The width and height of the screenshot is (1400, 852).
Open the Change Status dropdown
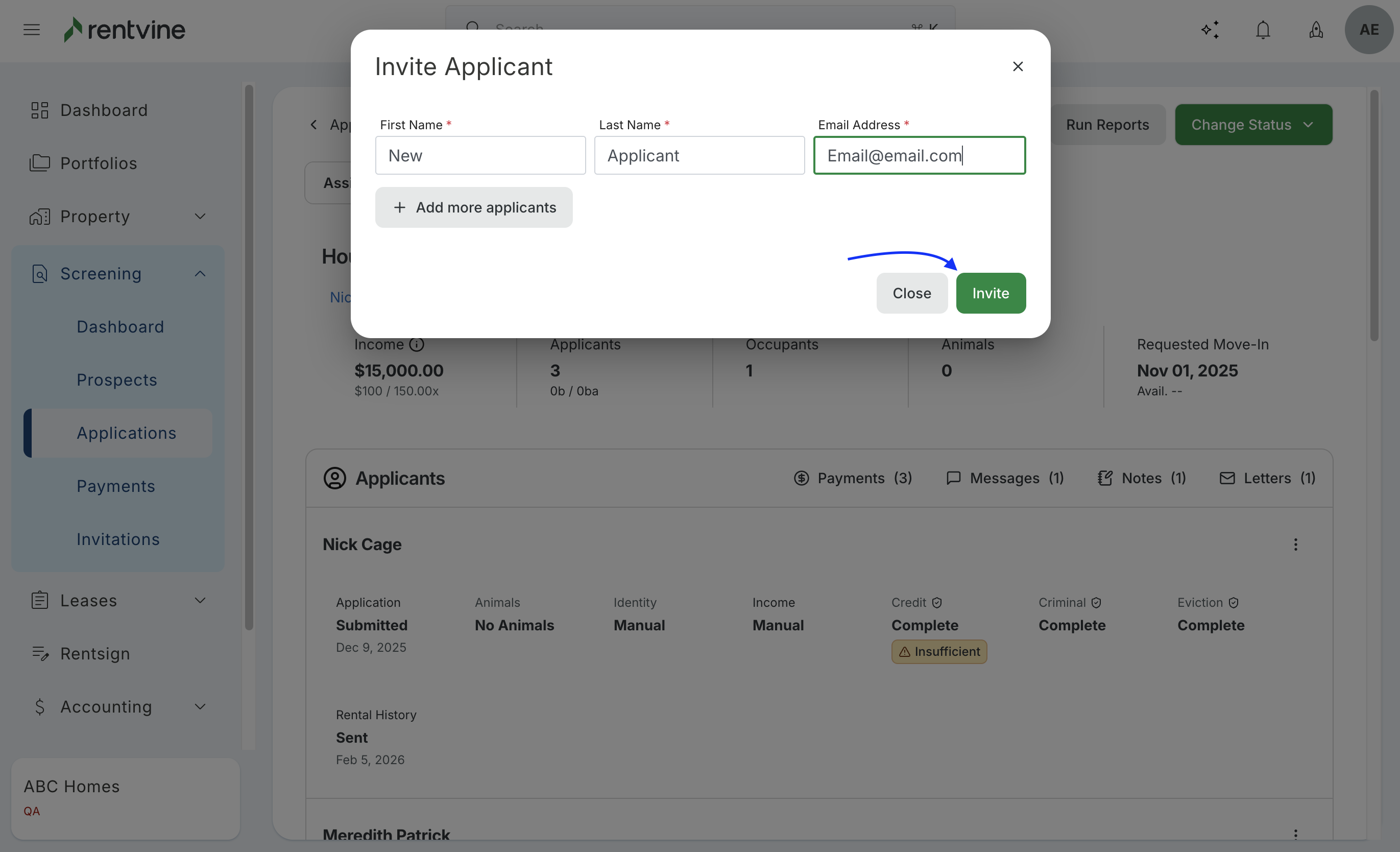[1253, 125]
